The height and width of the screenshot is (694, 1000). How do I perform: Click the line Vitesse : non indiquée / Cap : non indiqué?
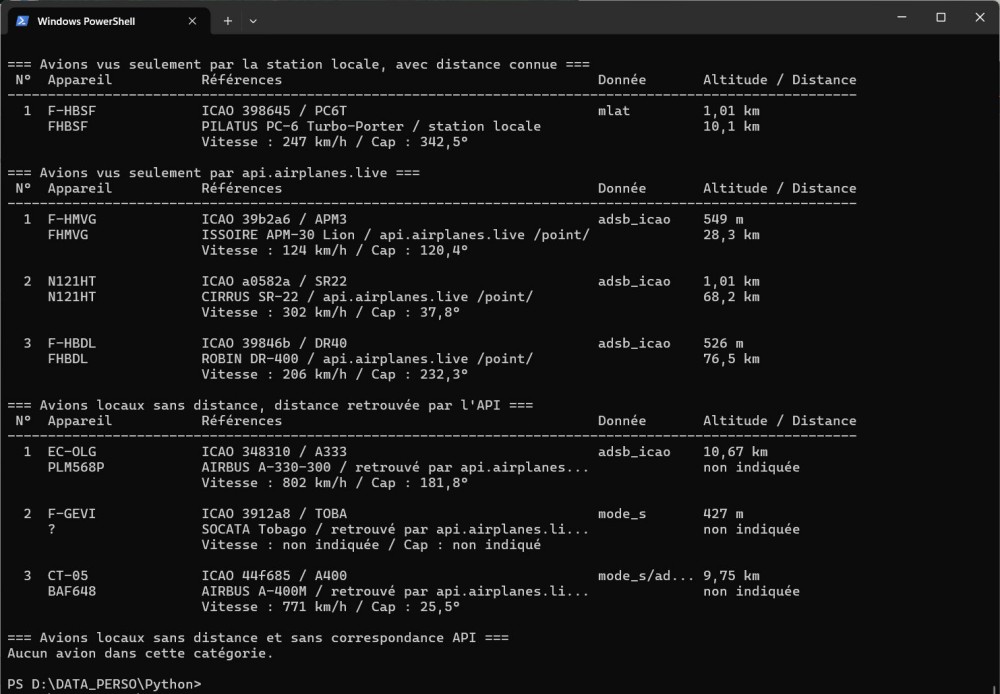371,545
